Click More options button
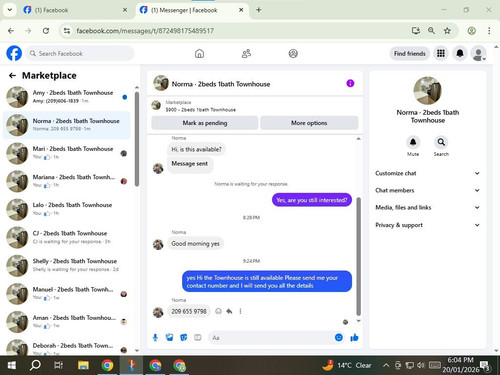Image resolution: width=500 pixels, height=375 pixels. pyautogui.click(x=309, y=123)
